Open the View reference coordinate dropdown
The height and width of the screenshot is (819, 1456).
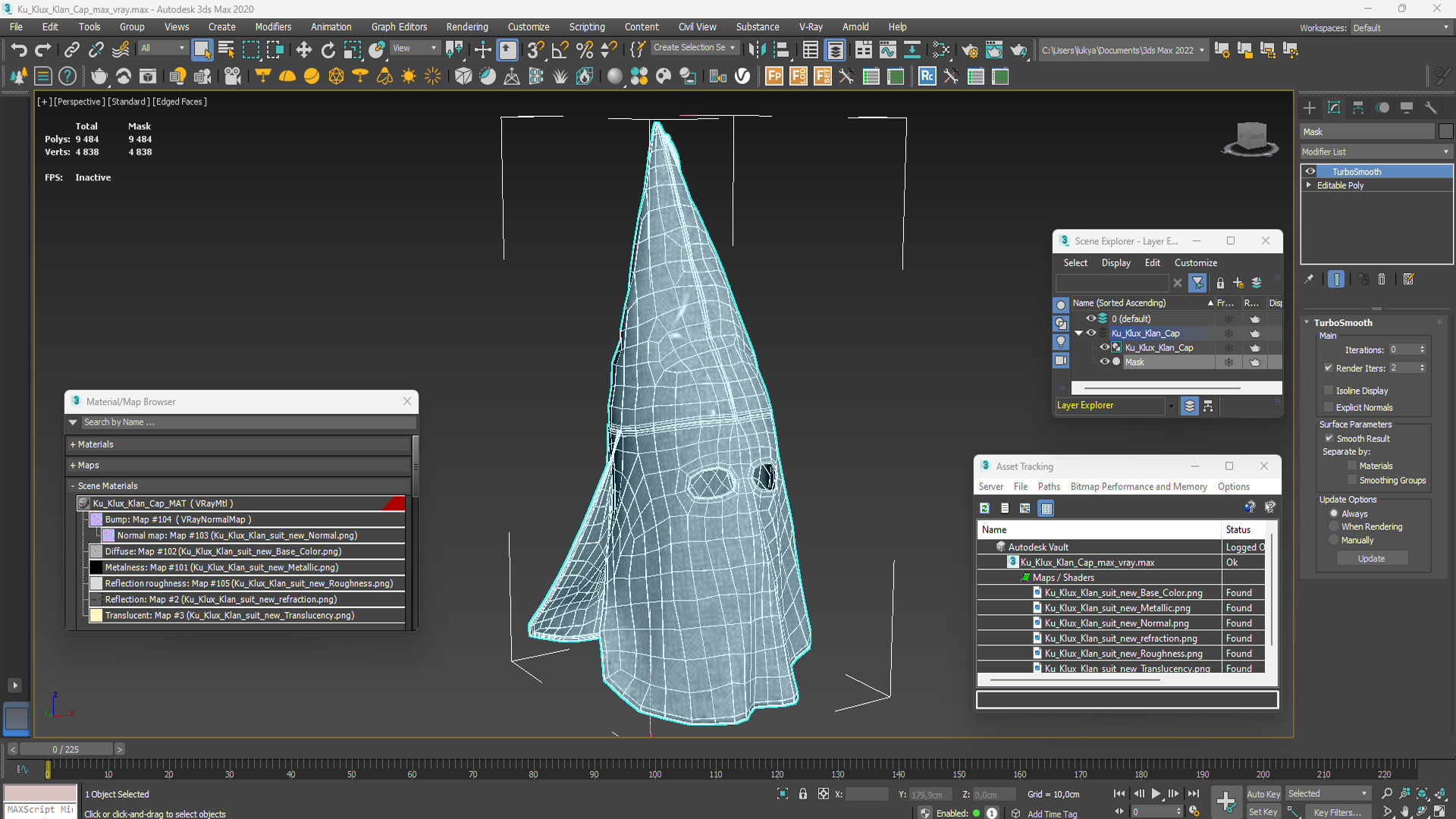click(414, 49)
